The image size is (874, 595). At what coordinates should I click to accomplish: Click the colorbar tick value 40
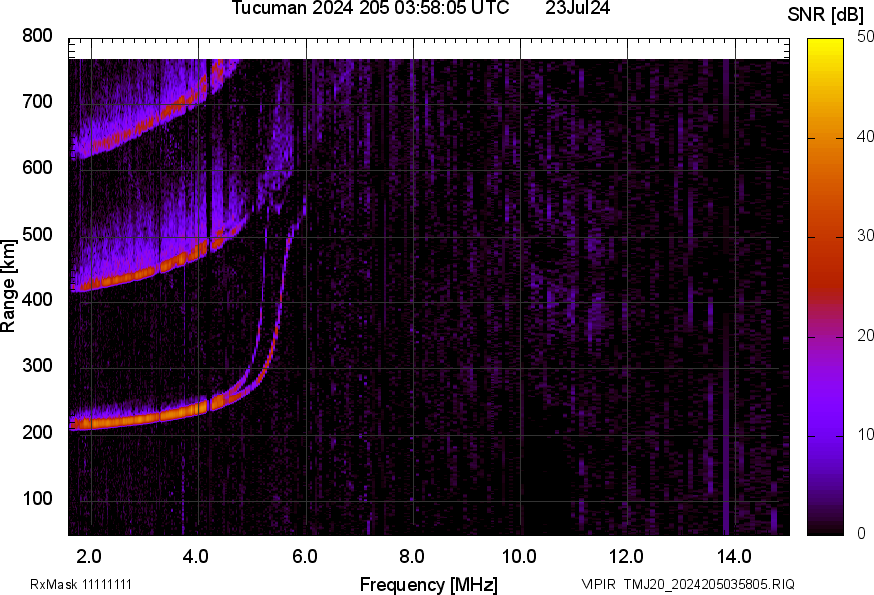(x=865, y=137)
